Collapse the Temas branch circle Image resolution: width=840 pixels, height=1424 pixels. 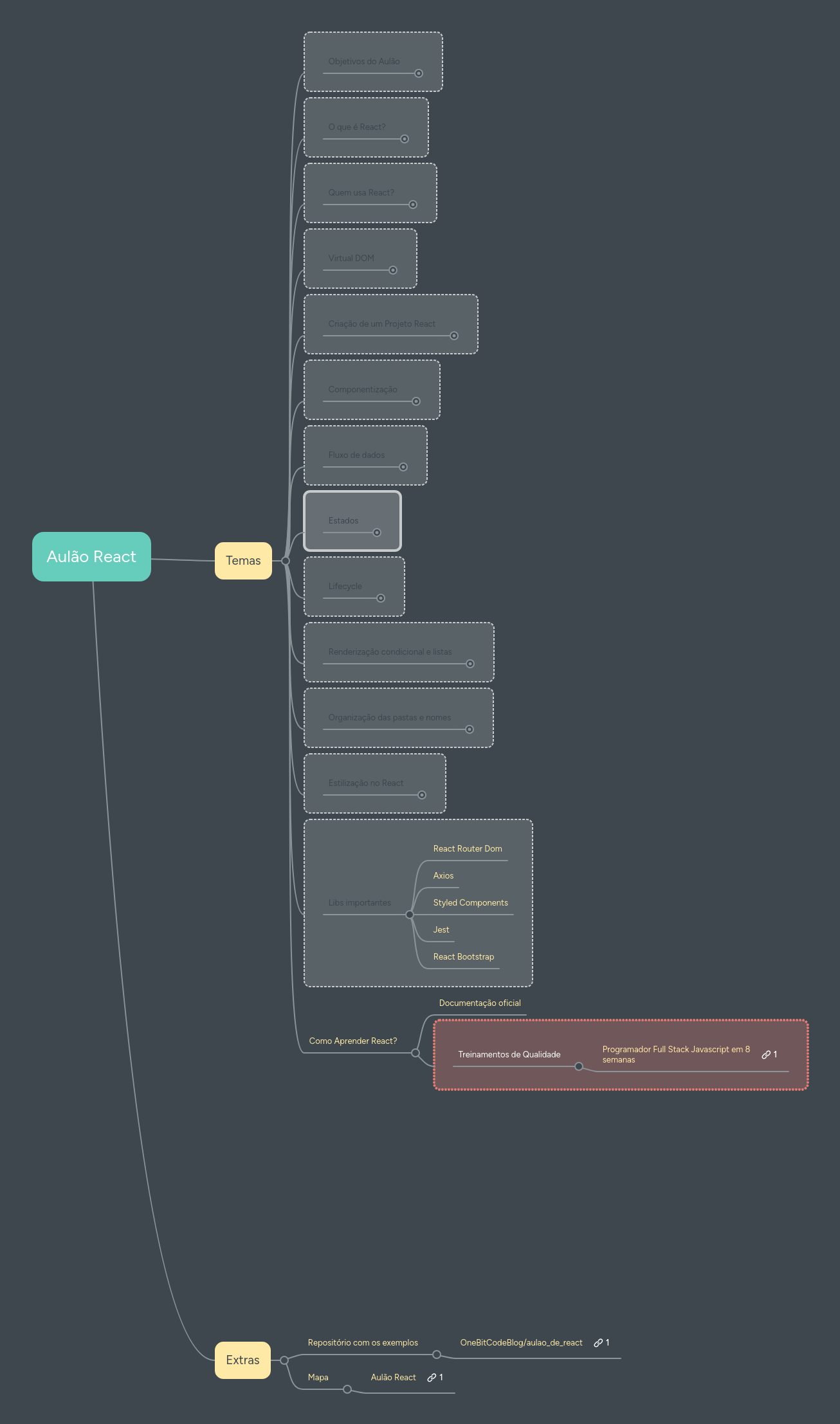point(286,561)
